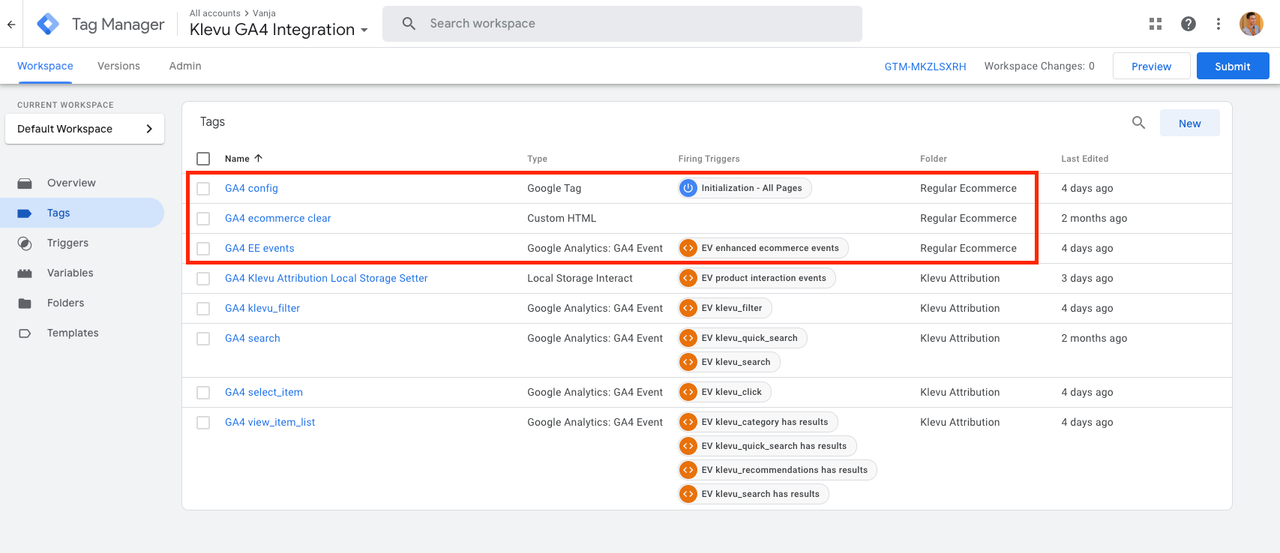Open the Google apps grid

[x=1156, y=24]
